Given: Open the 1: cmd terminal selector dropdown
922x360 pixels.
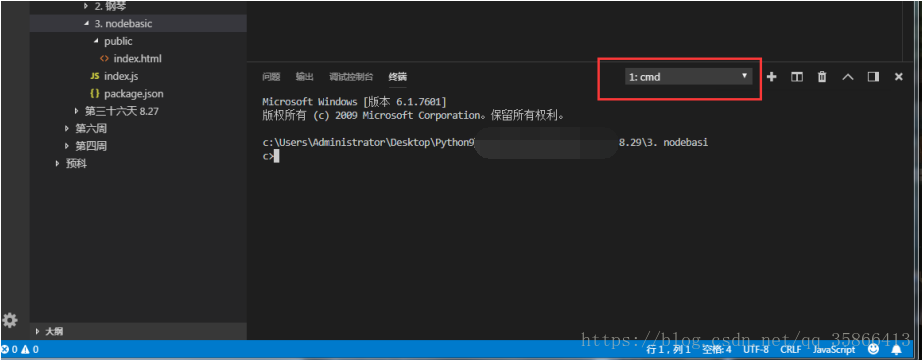Looking at the screenshot, I should point(688,76).
